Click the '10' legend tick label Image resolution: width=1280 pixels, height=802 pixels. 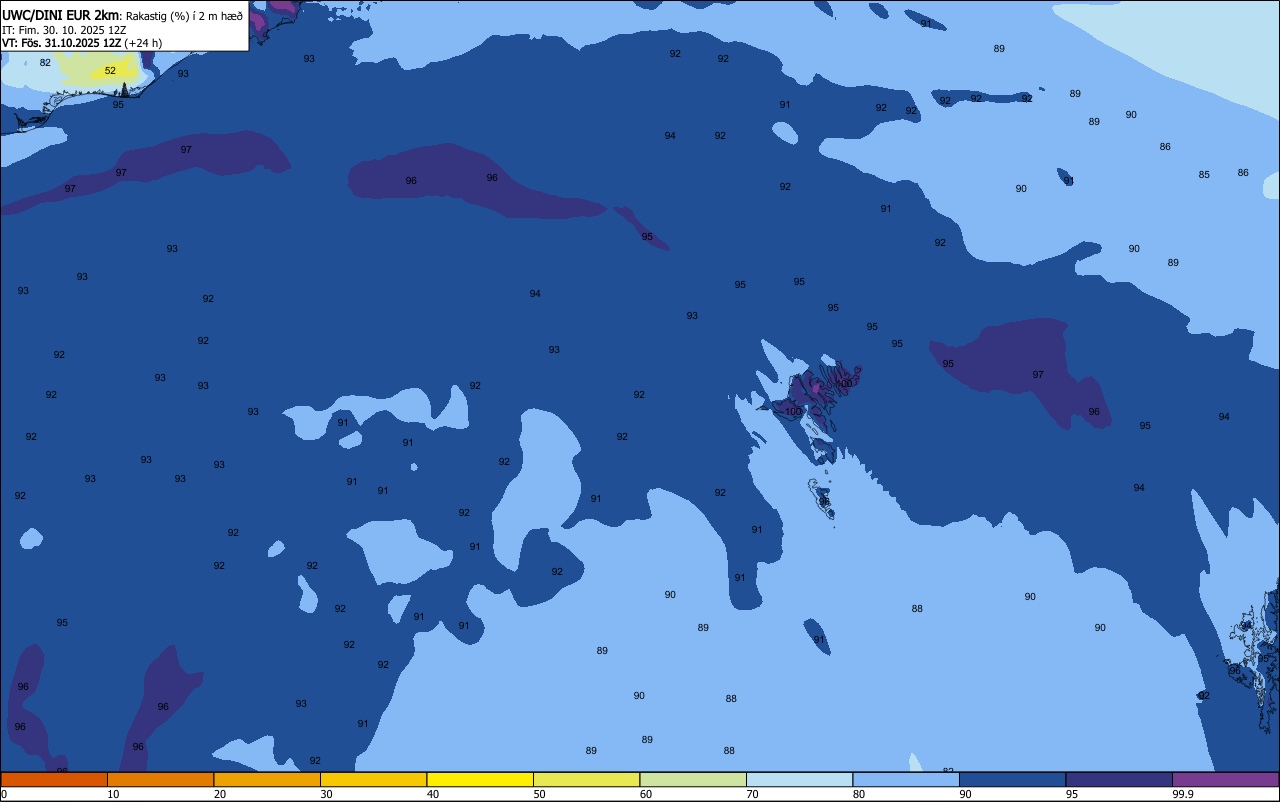pos(113,794)
